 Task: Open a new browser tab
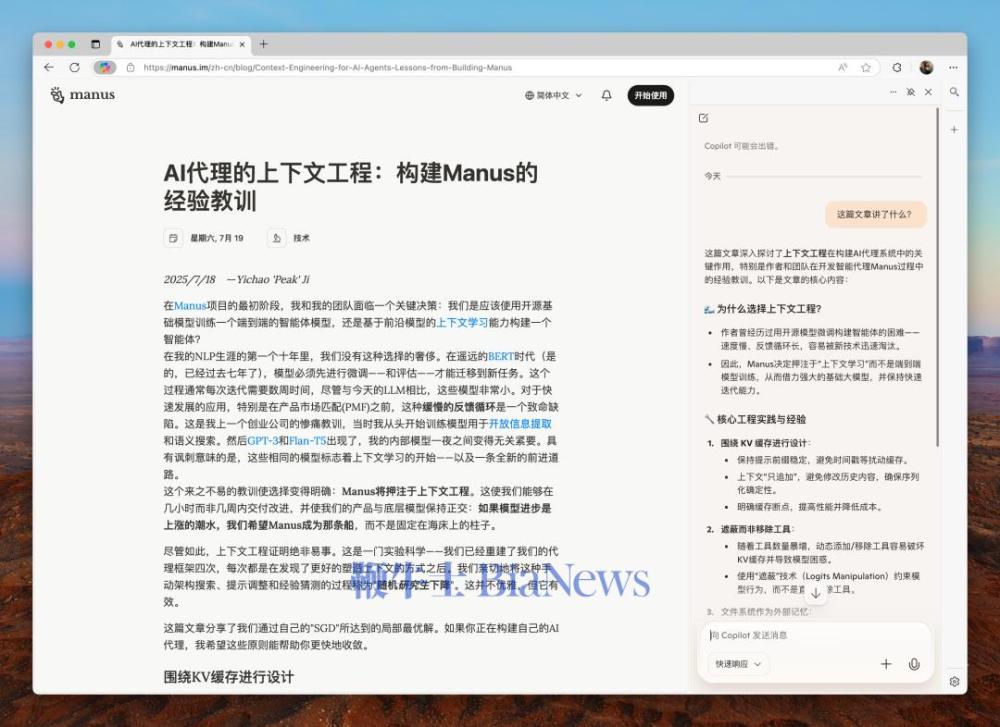pos(263,44)
